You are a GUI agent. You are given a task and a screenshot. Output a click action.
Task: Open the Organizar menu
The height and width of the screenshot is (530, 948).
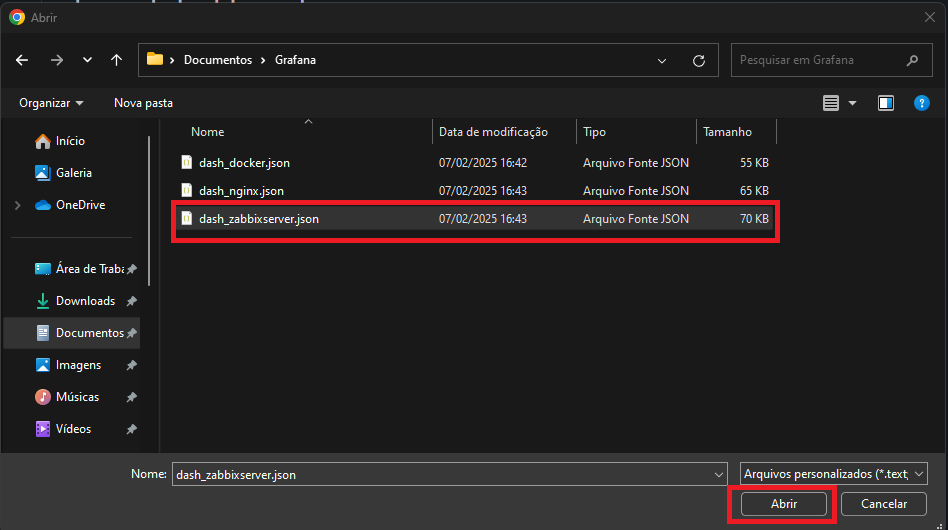click(51, 103)
